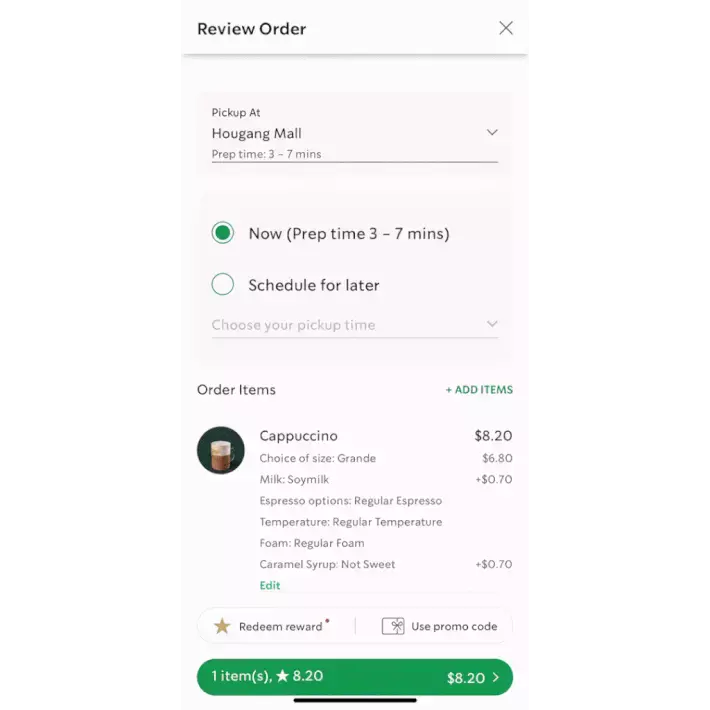The image size is (710, 710).
Task: Select the Schedule for later option
Action: click(223, 284)
